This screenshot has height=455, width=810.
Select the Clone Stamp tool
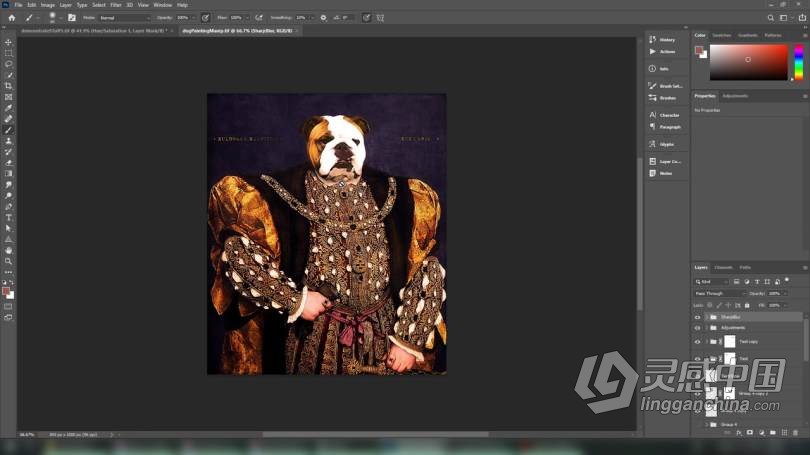pyautogui.click(x=8, y=141)
